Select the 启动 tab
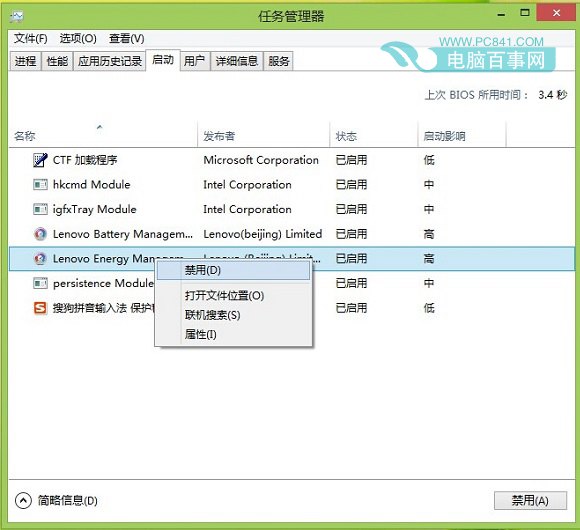Screen dimensions: 580x530 tap(163, 60)
